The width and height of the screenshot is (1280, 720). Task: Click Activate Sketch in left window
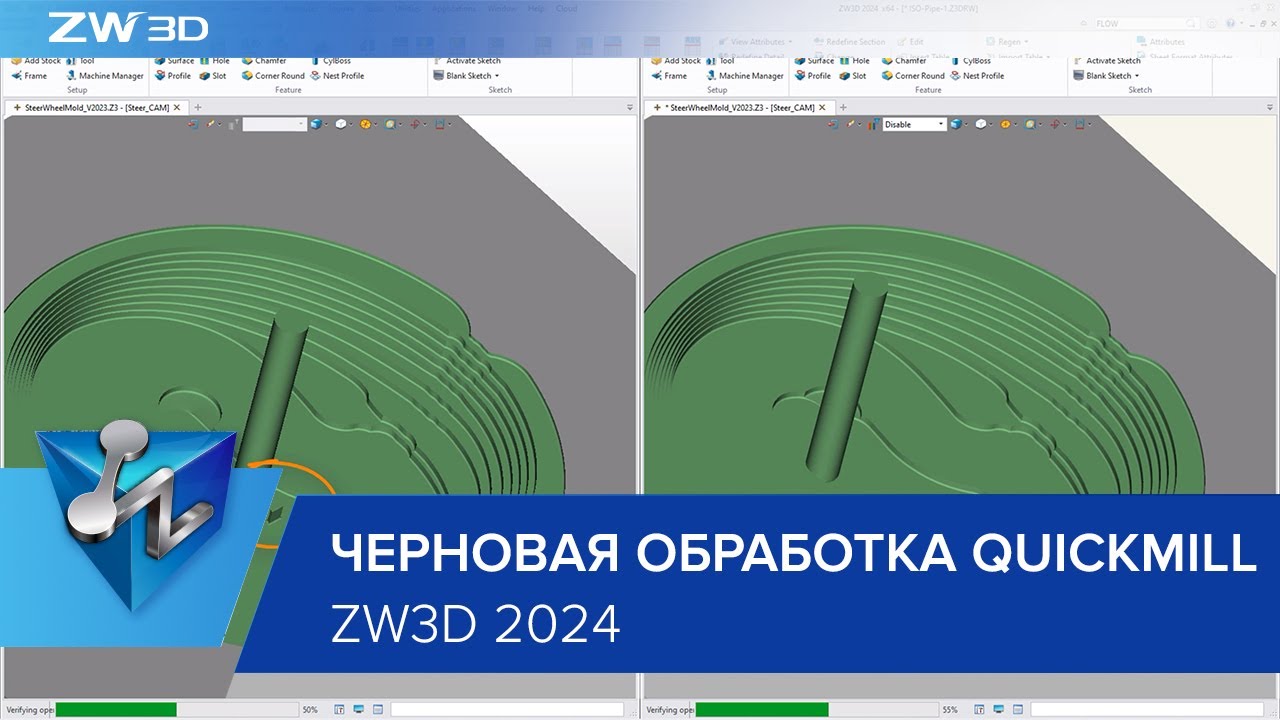coord(467,61)
